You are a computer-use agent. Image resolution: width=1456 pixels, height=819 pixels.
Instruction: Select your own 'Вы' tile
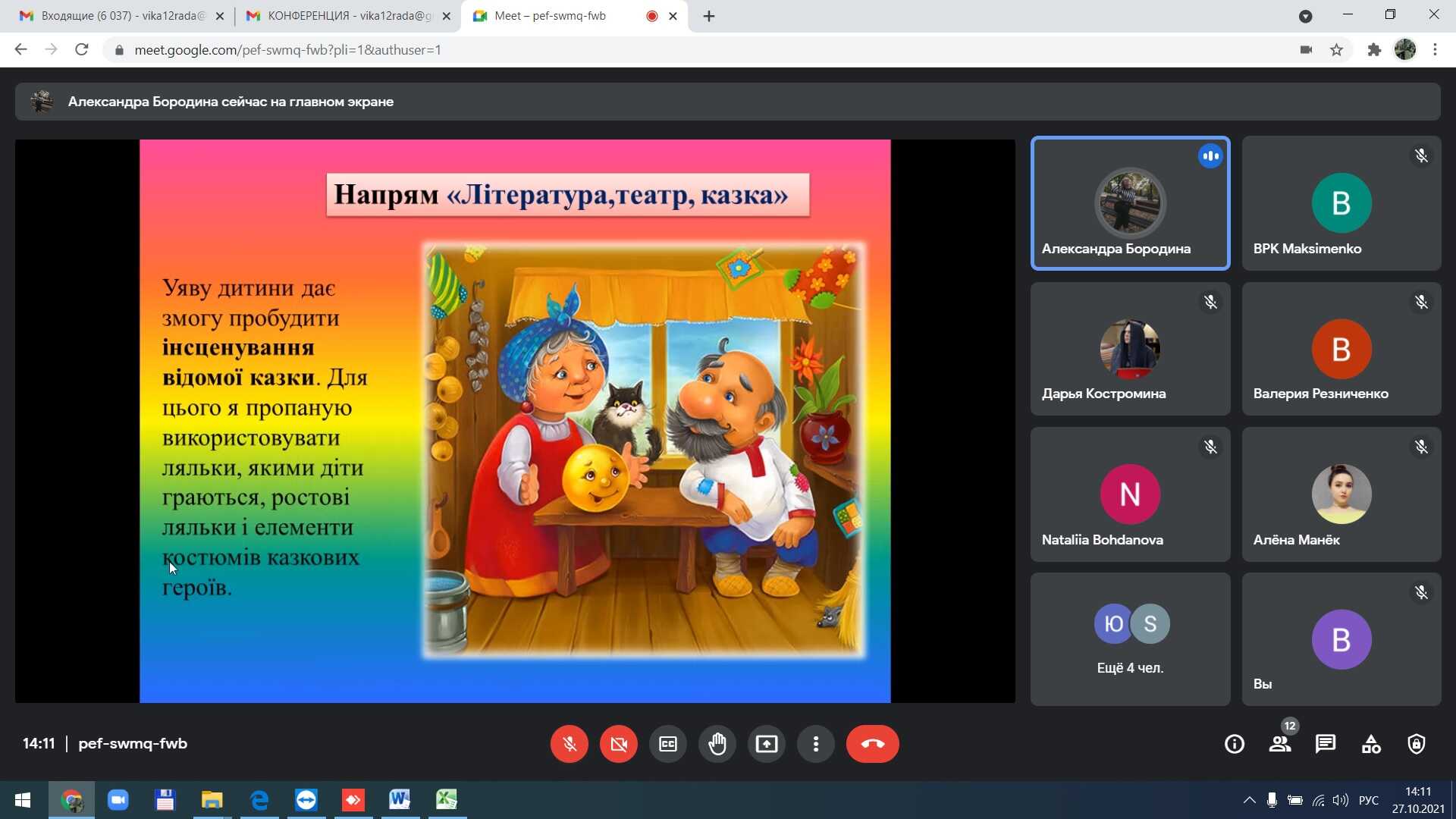[1341, 639]
